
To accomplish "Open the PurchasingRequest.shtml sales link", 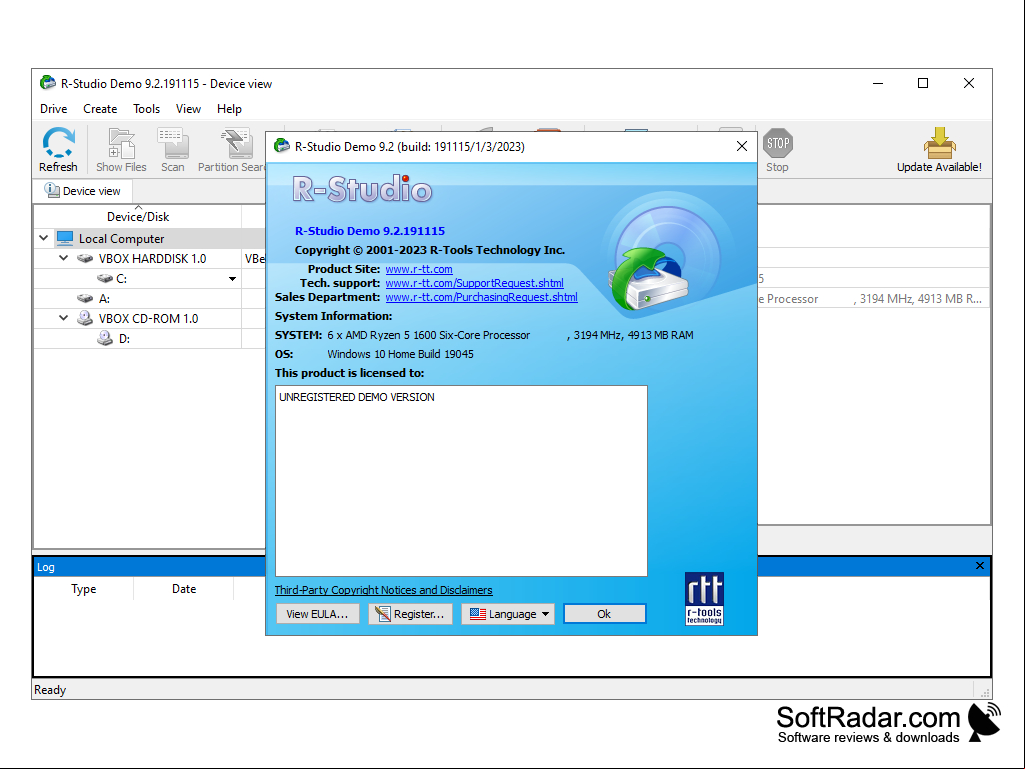I will (x=482, y=297).
